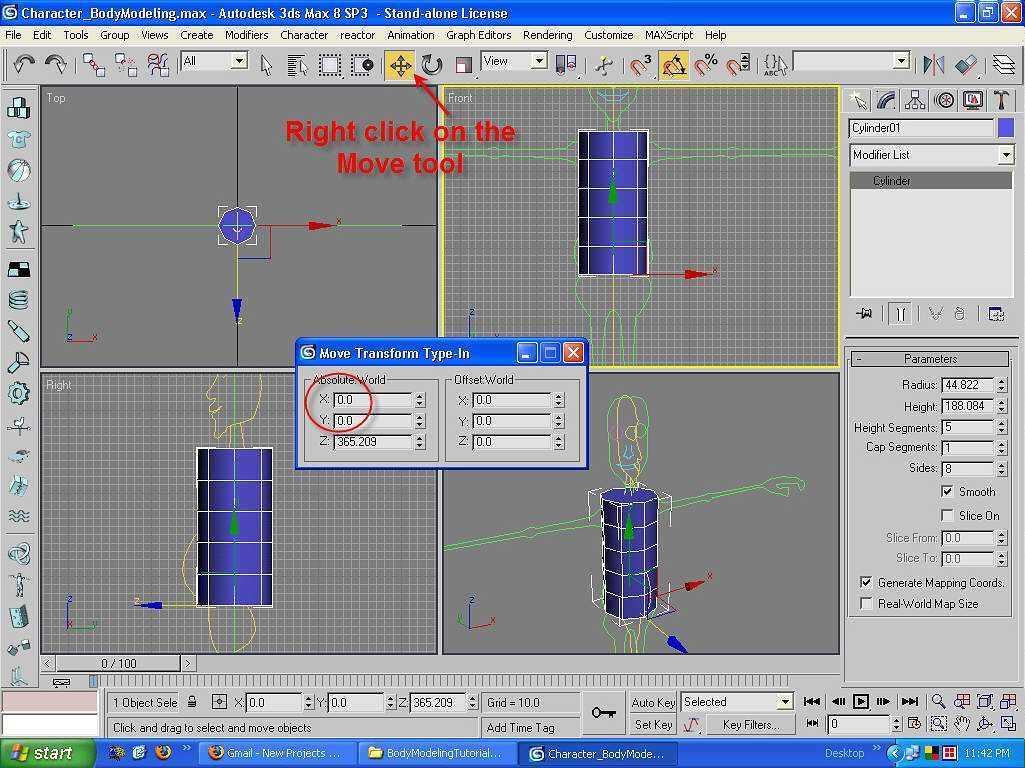Click Absolute World X field in Type-In

373,400
